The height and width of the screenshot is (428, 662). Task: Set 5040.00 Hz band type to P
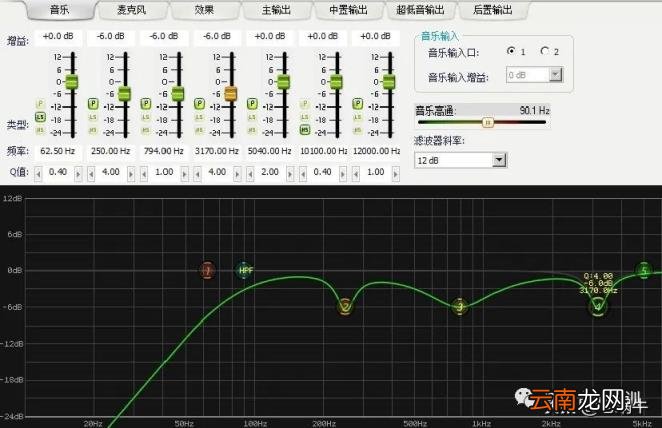click(252, 103)
